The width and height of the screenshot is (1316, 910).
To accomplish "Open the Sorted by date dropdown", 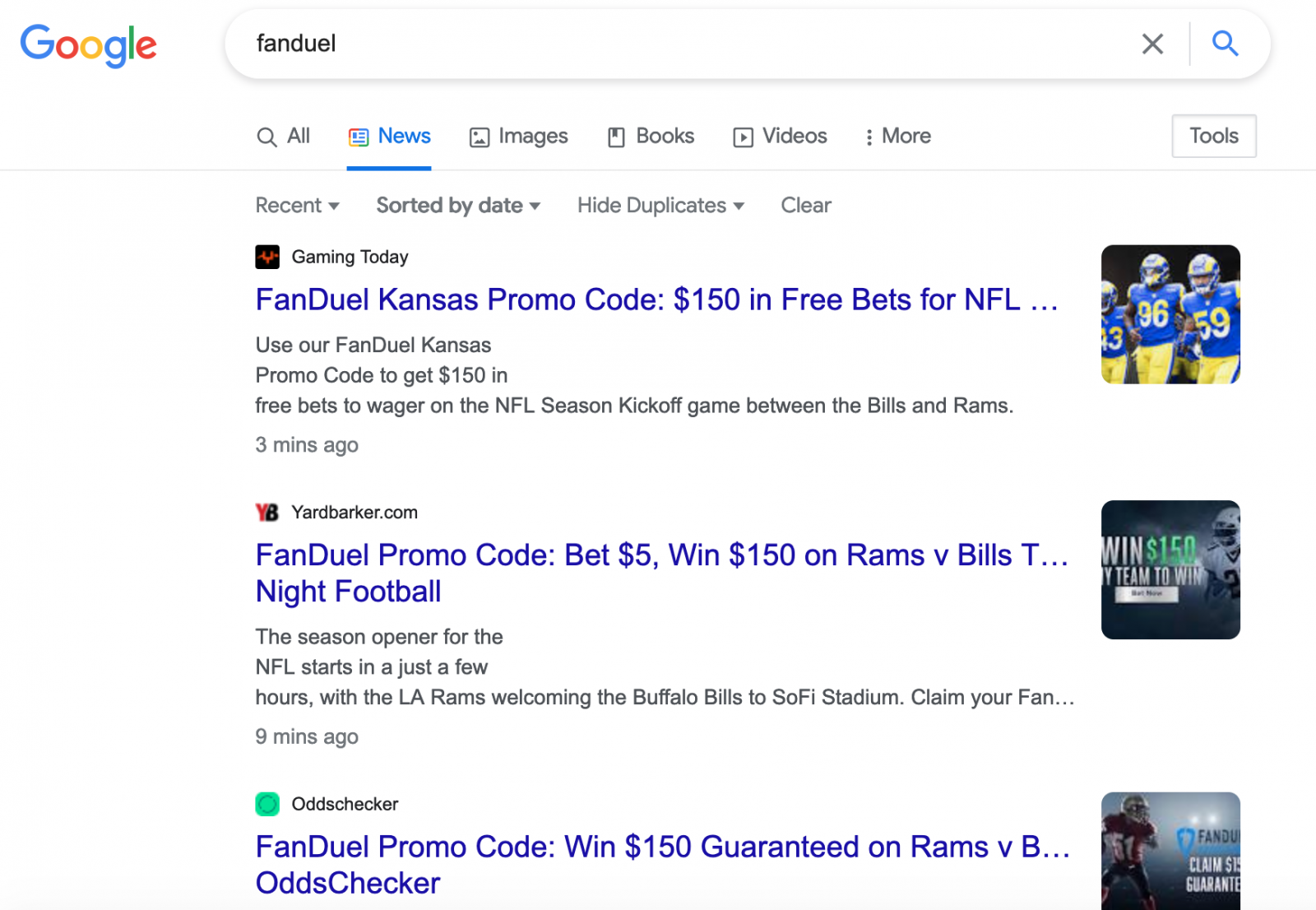I will (458, 205).
